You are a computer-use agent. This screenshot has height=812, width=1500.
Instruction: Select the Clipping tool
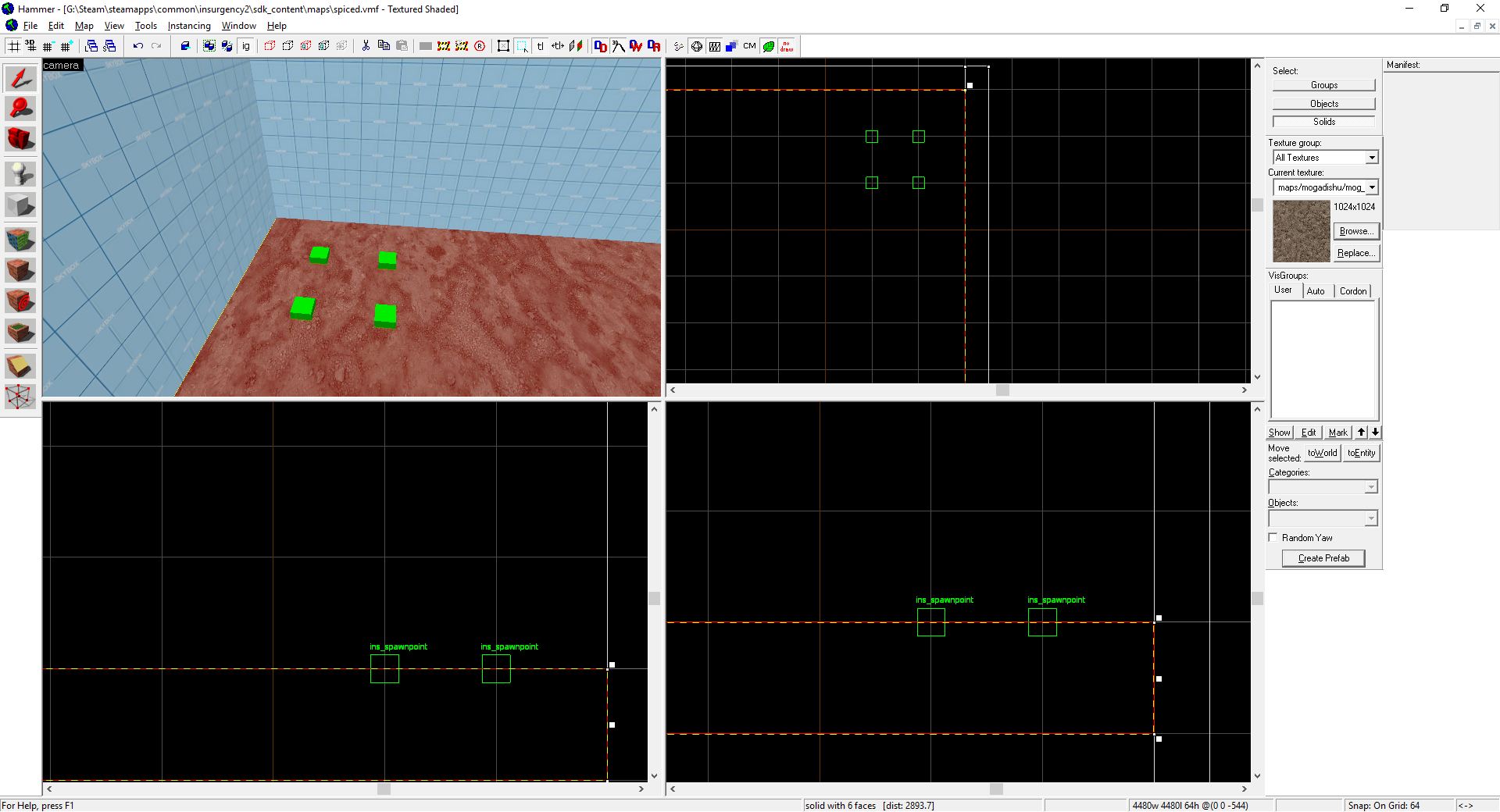[20, 366]
